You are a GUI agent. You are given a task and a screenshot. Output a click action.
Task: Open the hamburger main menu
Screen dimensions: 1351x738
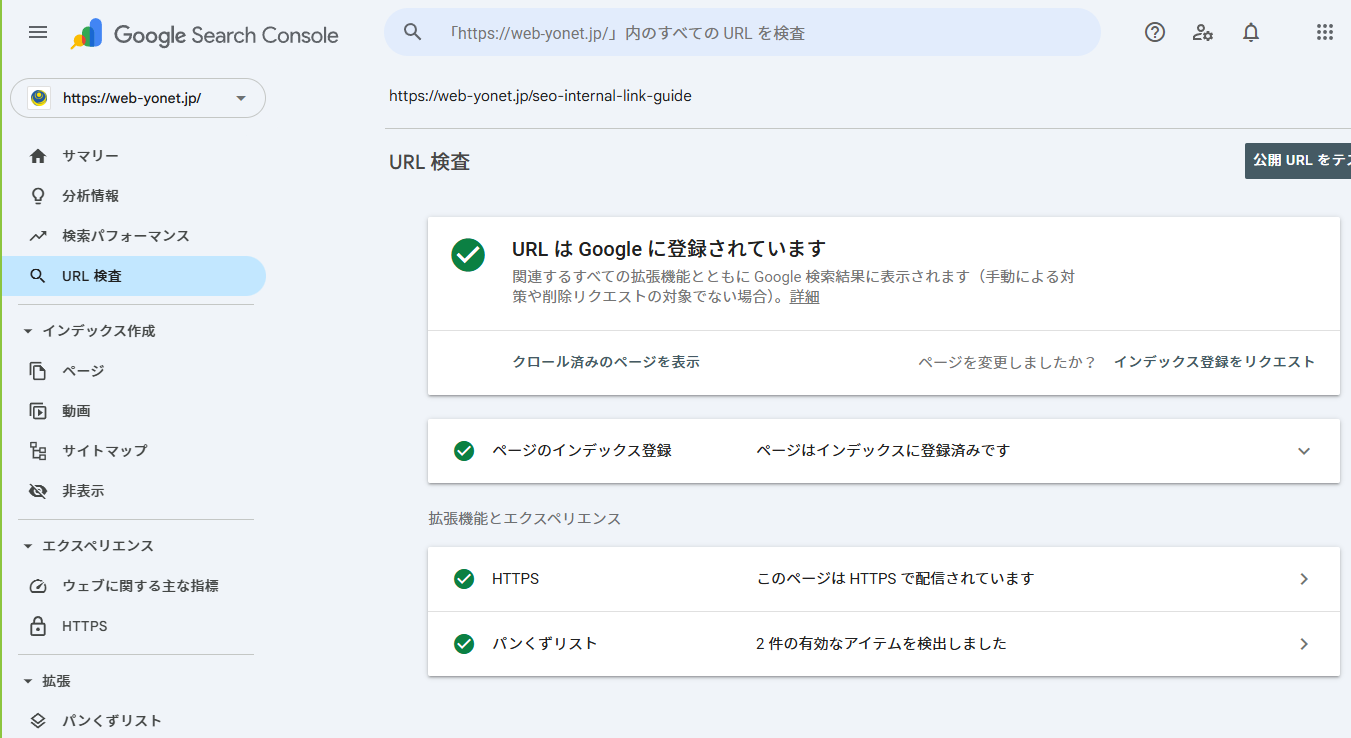38,33
